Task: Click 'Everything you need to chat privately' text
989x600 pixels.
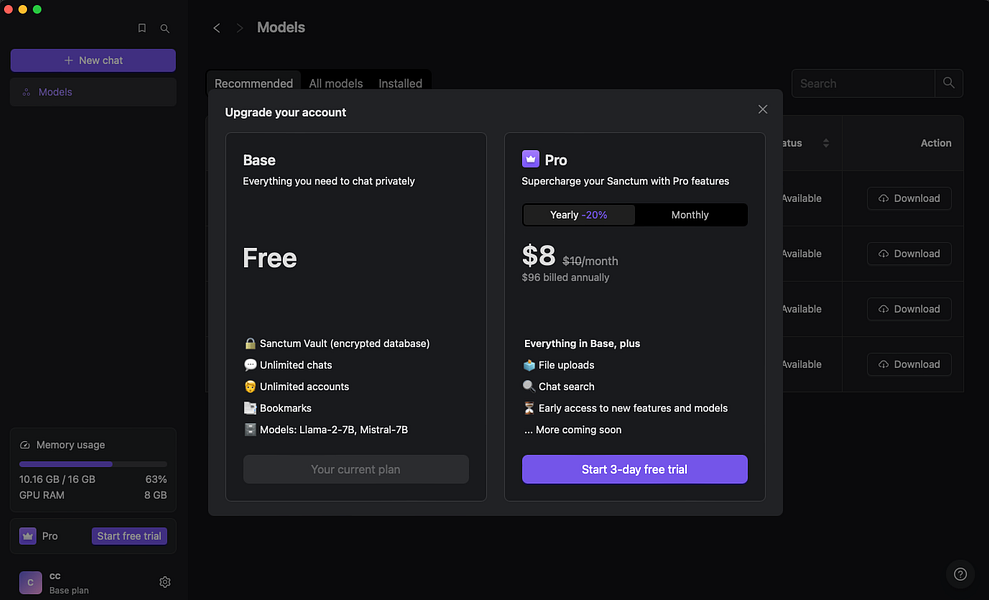Action: (x=329, y=181)
